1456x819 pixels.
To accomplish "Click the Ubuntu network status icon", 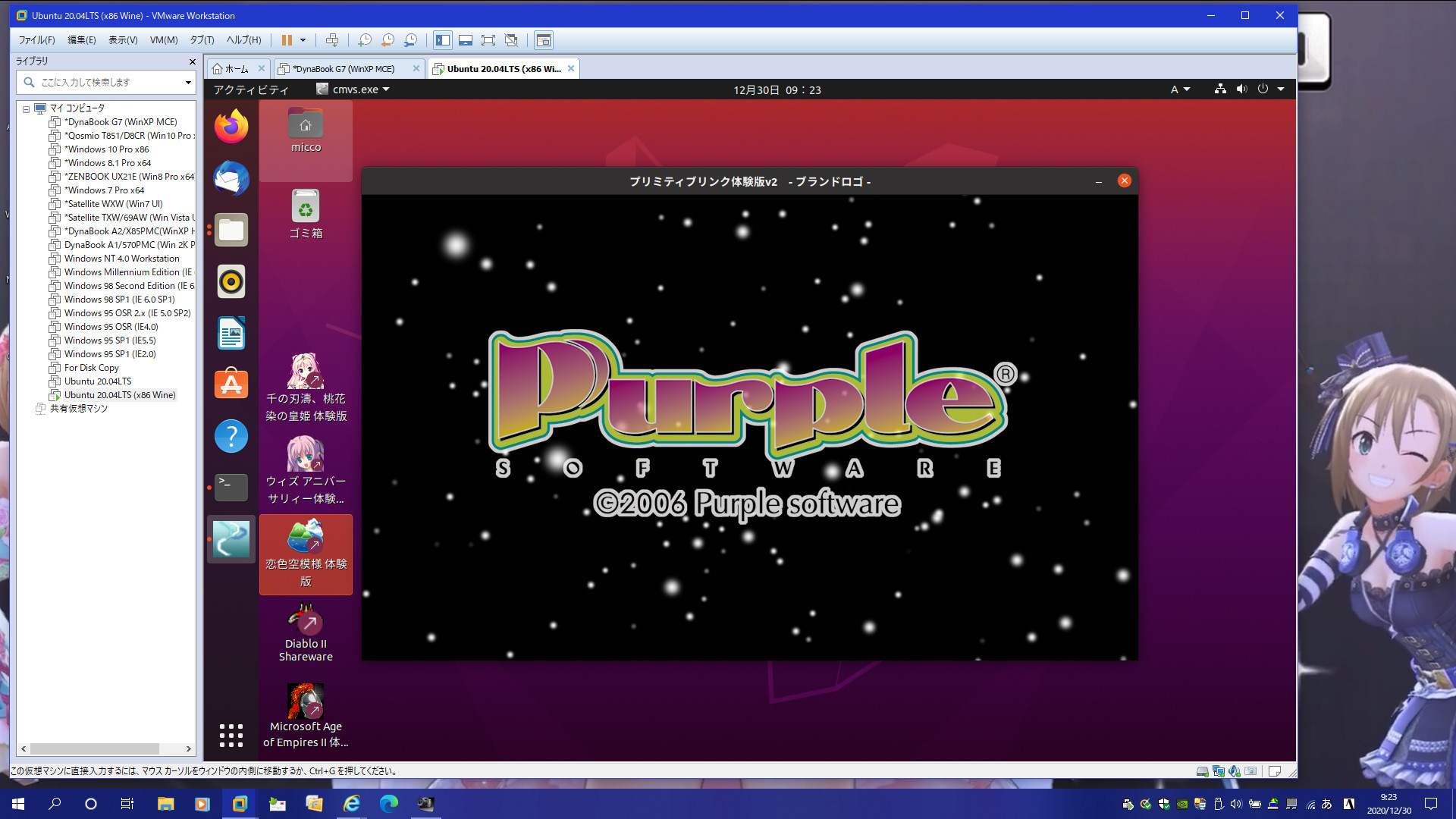I will coord(1220,89).
